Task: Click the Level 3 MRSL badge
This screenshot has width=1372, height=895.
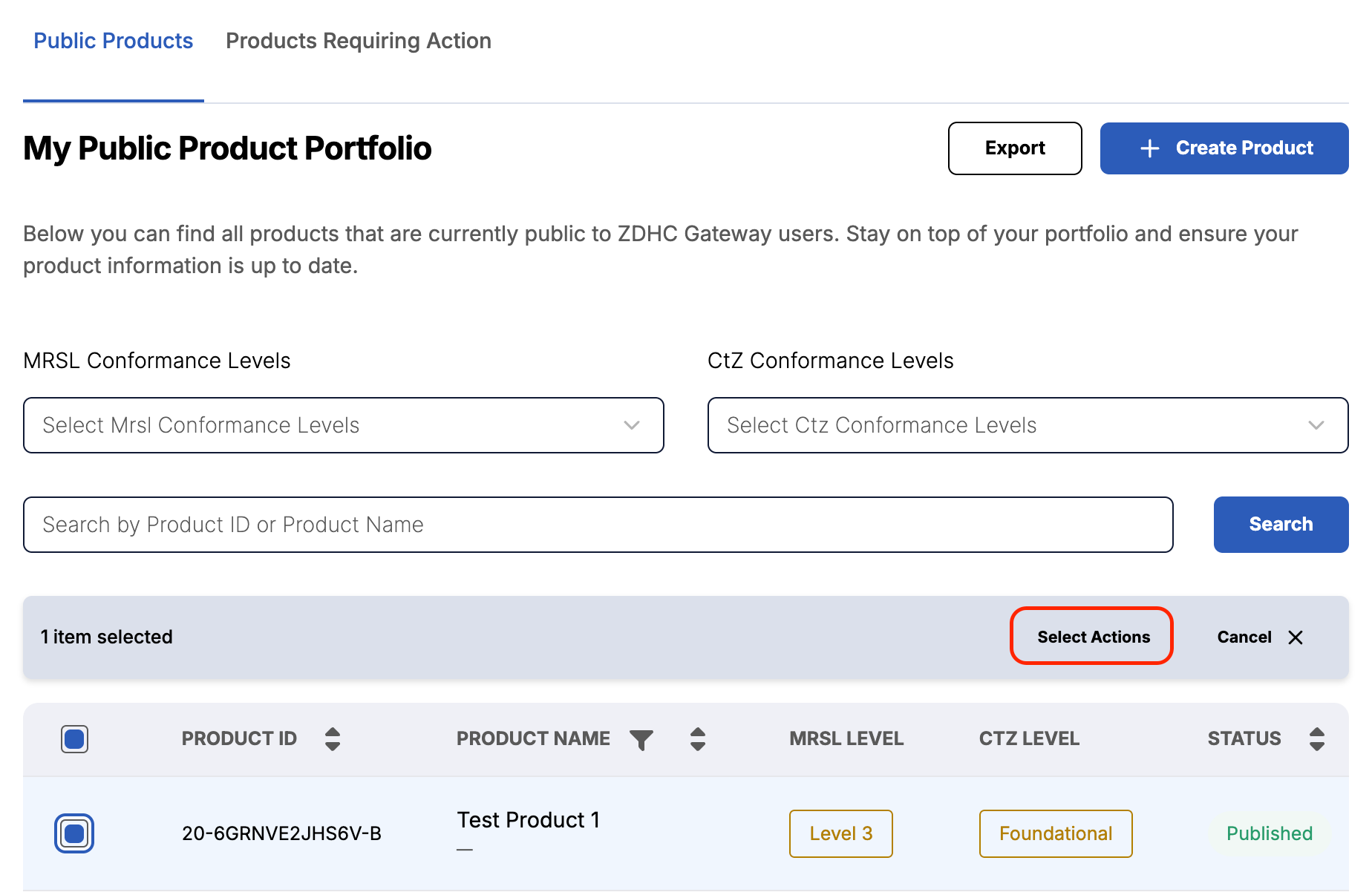Action: (841, 833)
